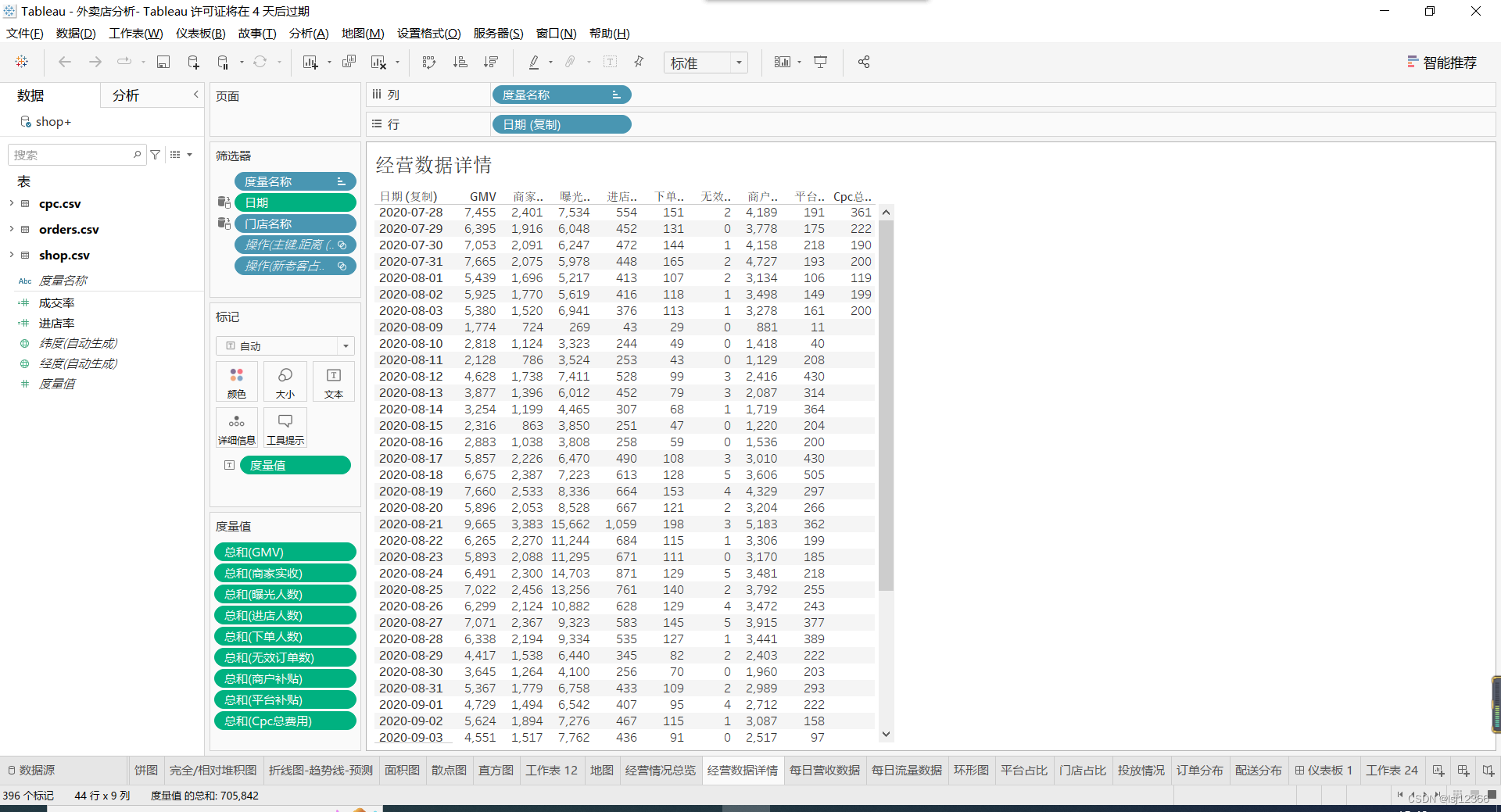This screenshot has width=1501, height=812.
Task: Click the highlight pen icon
Action: coord(534,62)
